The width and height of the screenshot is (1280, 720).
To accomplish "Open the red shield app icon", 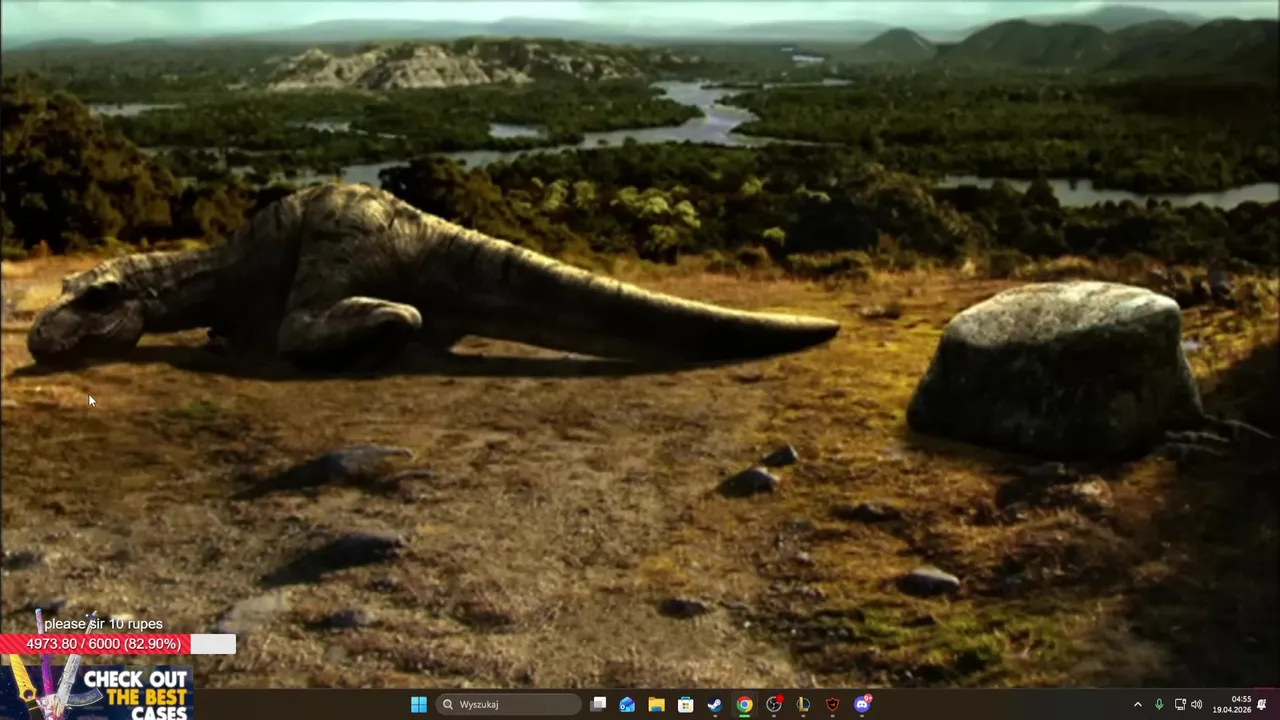I will [833, 704].
